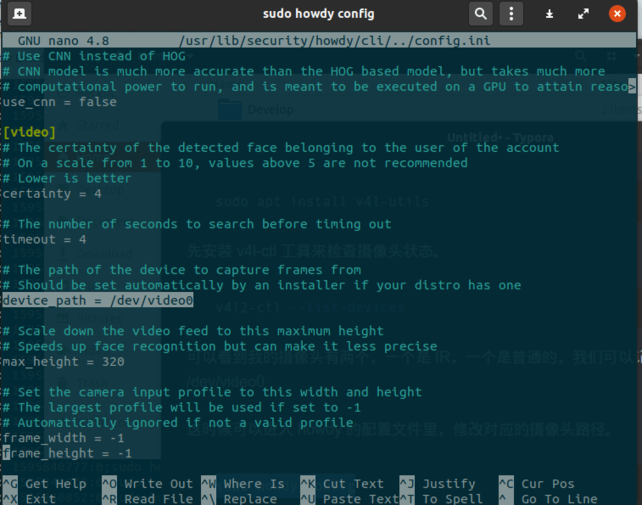Click the '^R Read File' shortcut
This screenshot has width=642, height=505.
click(147, 499)
